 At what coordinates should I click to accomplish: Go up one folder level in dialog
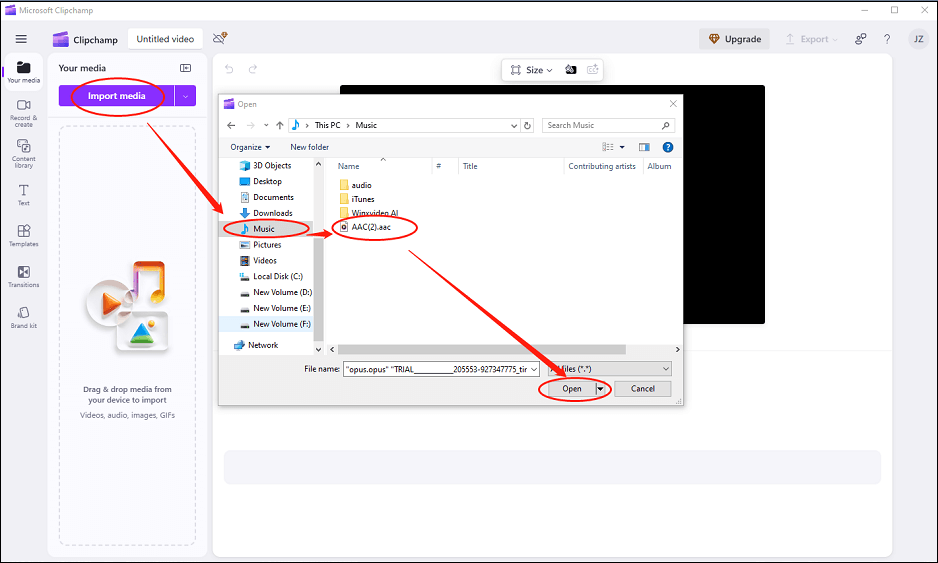pos(279,125)
